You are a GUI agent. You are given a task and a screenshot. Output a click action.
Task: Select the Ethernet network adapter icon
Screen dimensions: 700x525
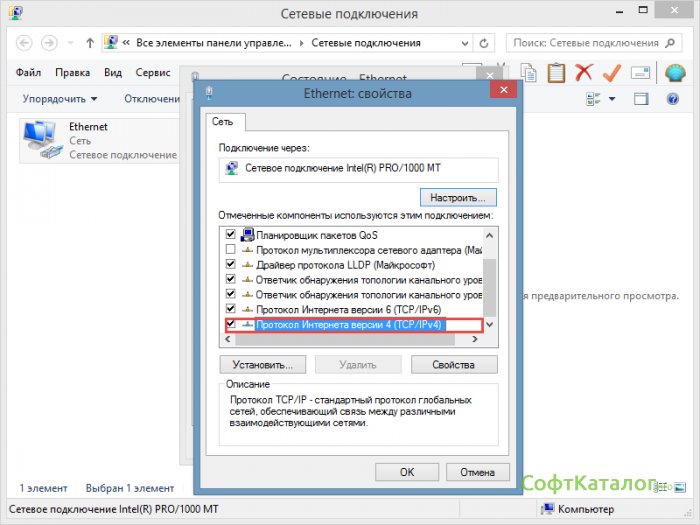pyautogui.click(x=41, y=140)
